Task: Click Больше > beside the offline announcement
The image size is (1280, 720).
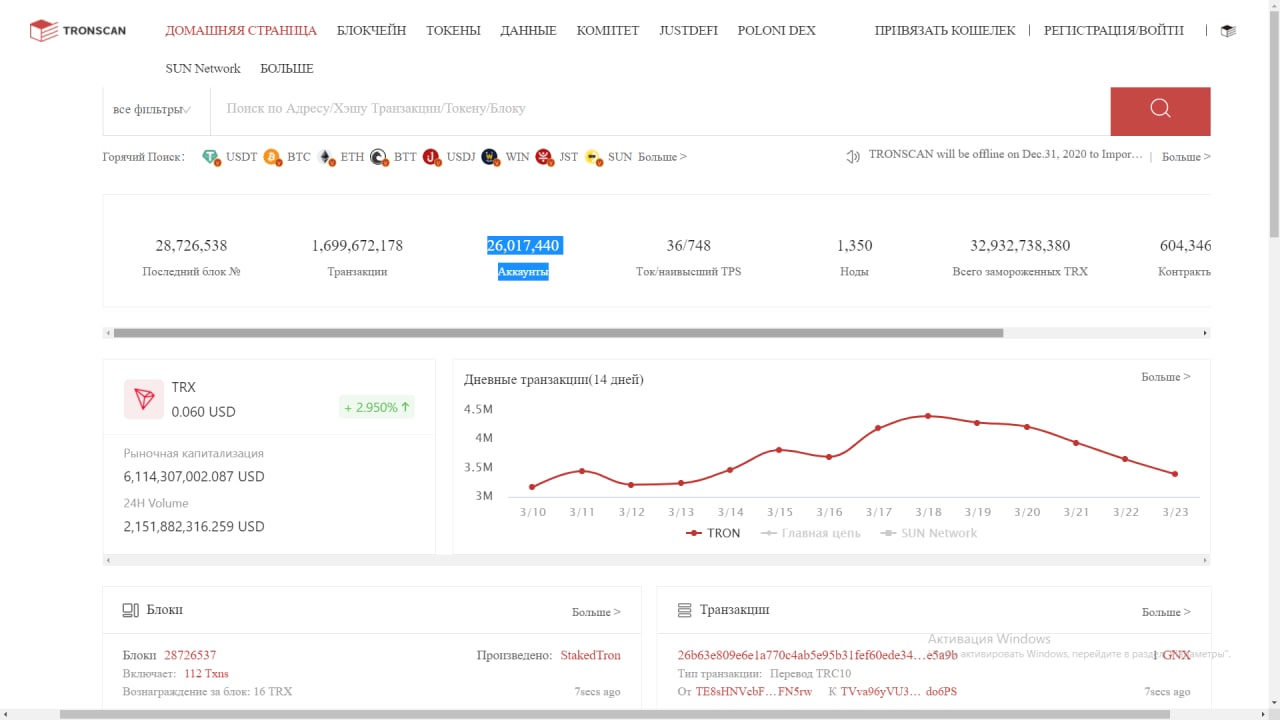Action: [1186, 157]
